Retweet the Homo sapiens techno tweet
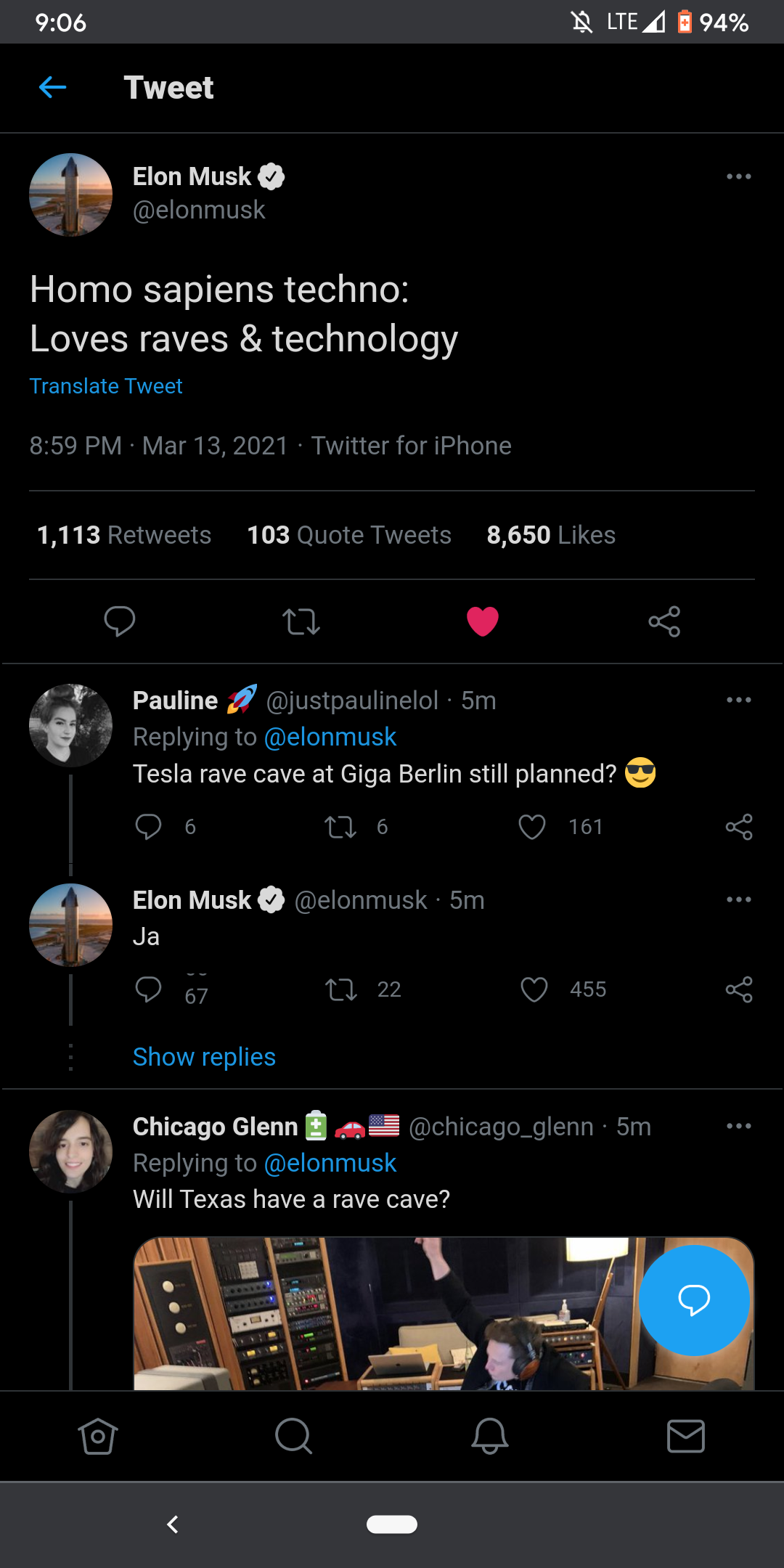The image size is (784, 1568). (301, 621)
